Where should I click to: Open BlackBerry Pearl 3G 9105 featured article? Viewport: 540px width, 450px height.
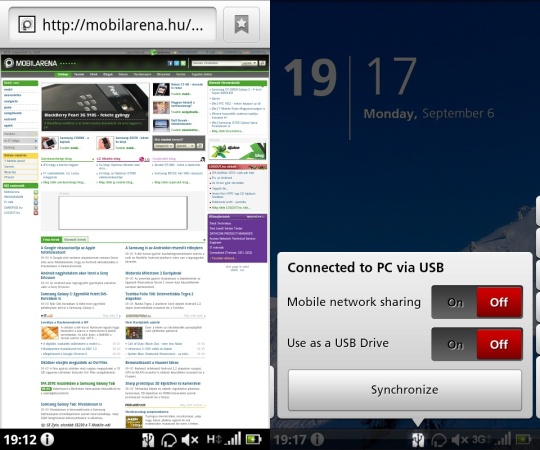click(95, 107)
